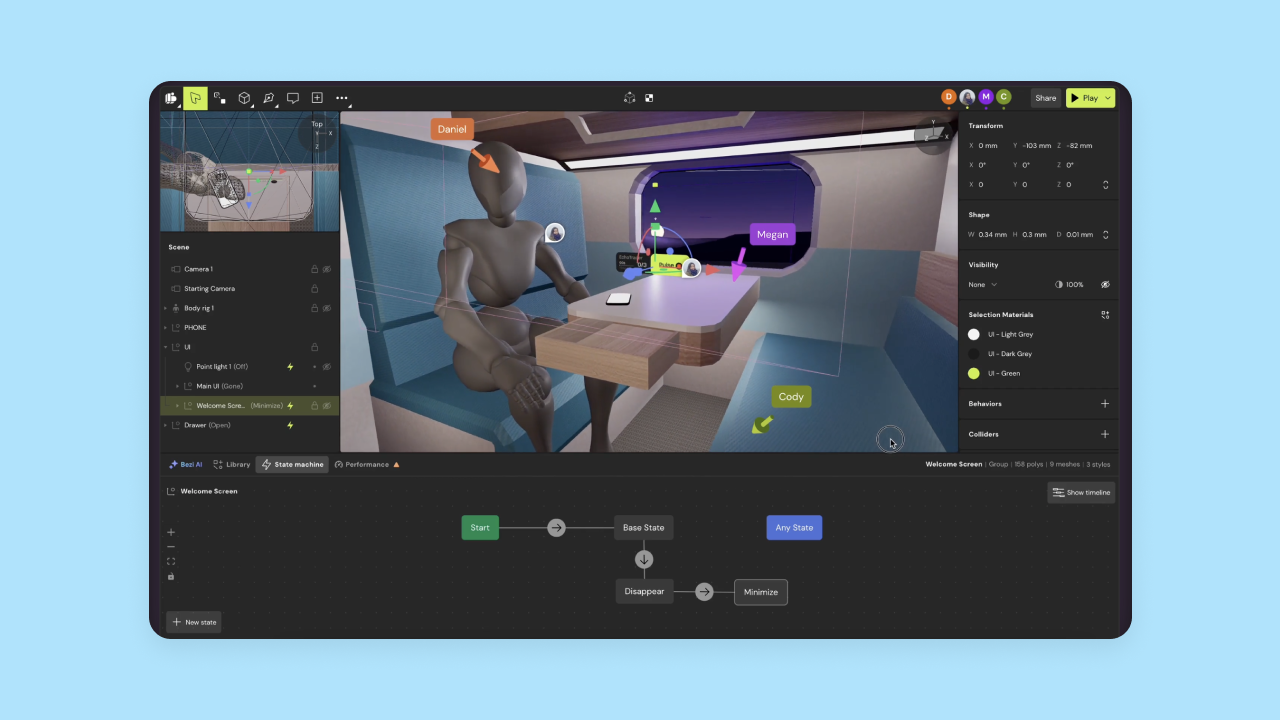
Task: Lock the Body rig 1 layer
Action: [315, 308]
